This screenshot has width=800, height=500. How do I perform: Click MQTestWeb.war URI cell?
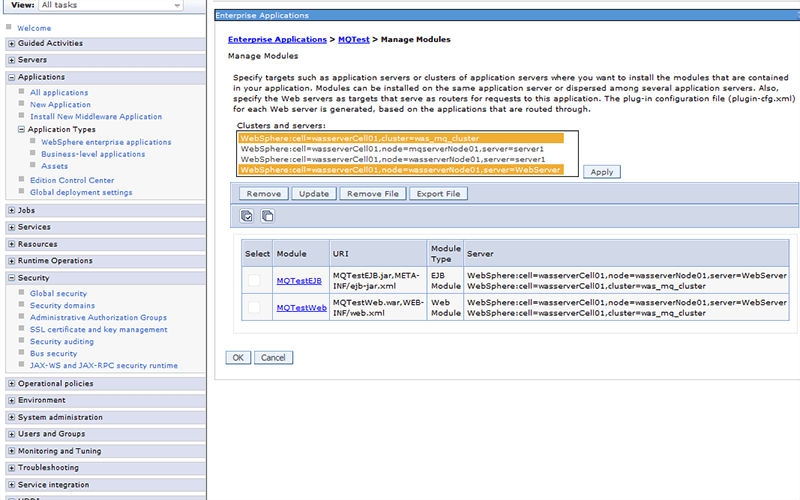[x=378, y=308]
